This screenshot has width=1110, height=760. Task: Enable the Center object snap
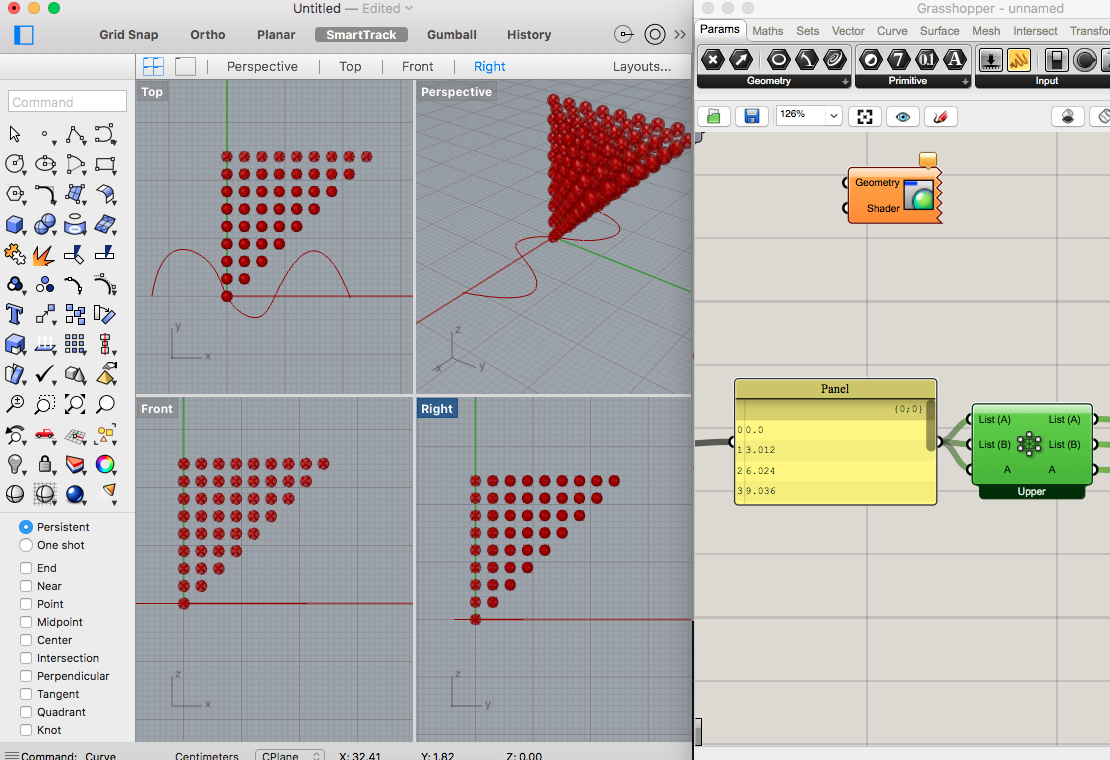26,640
